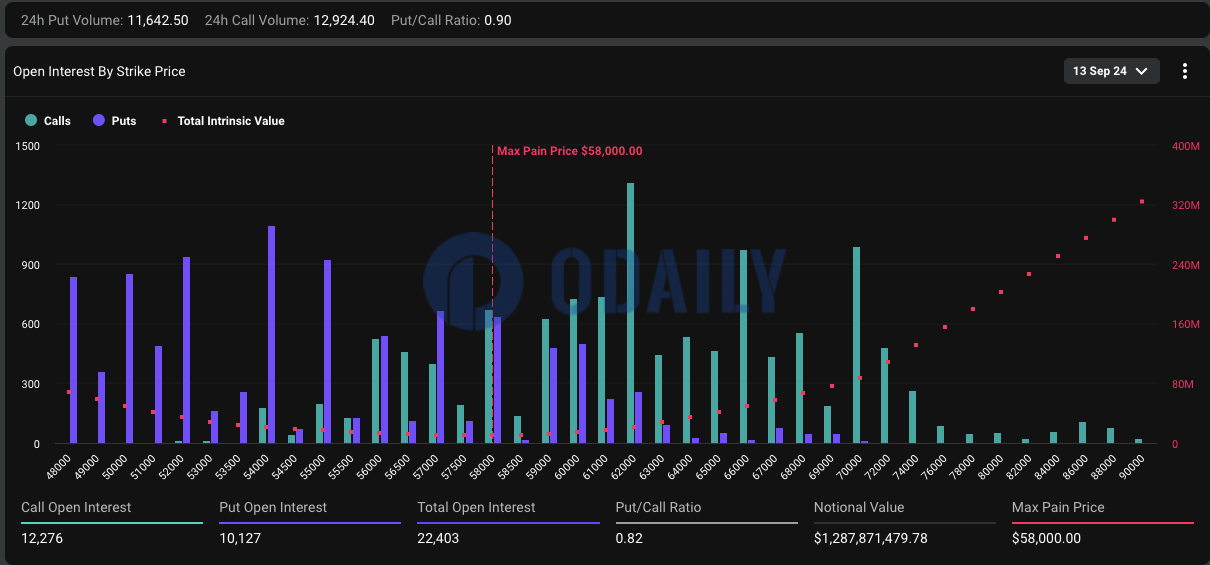Click the call bar at strike 74000
Image resolution: width=1210 pixels, height=565 pixels.
coord(912,417)
